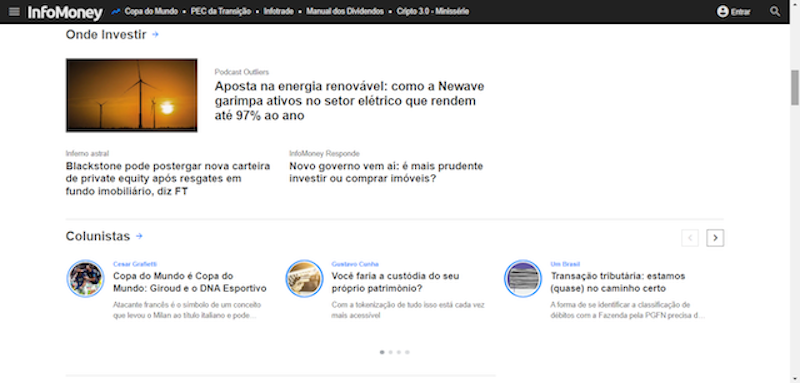Click the arrow next to Onde Investir
Viewport: 800px width, 383px height.
click(156, 35)
